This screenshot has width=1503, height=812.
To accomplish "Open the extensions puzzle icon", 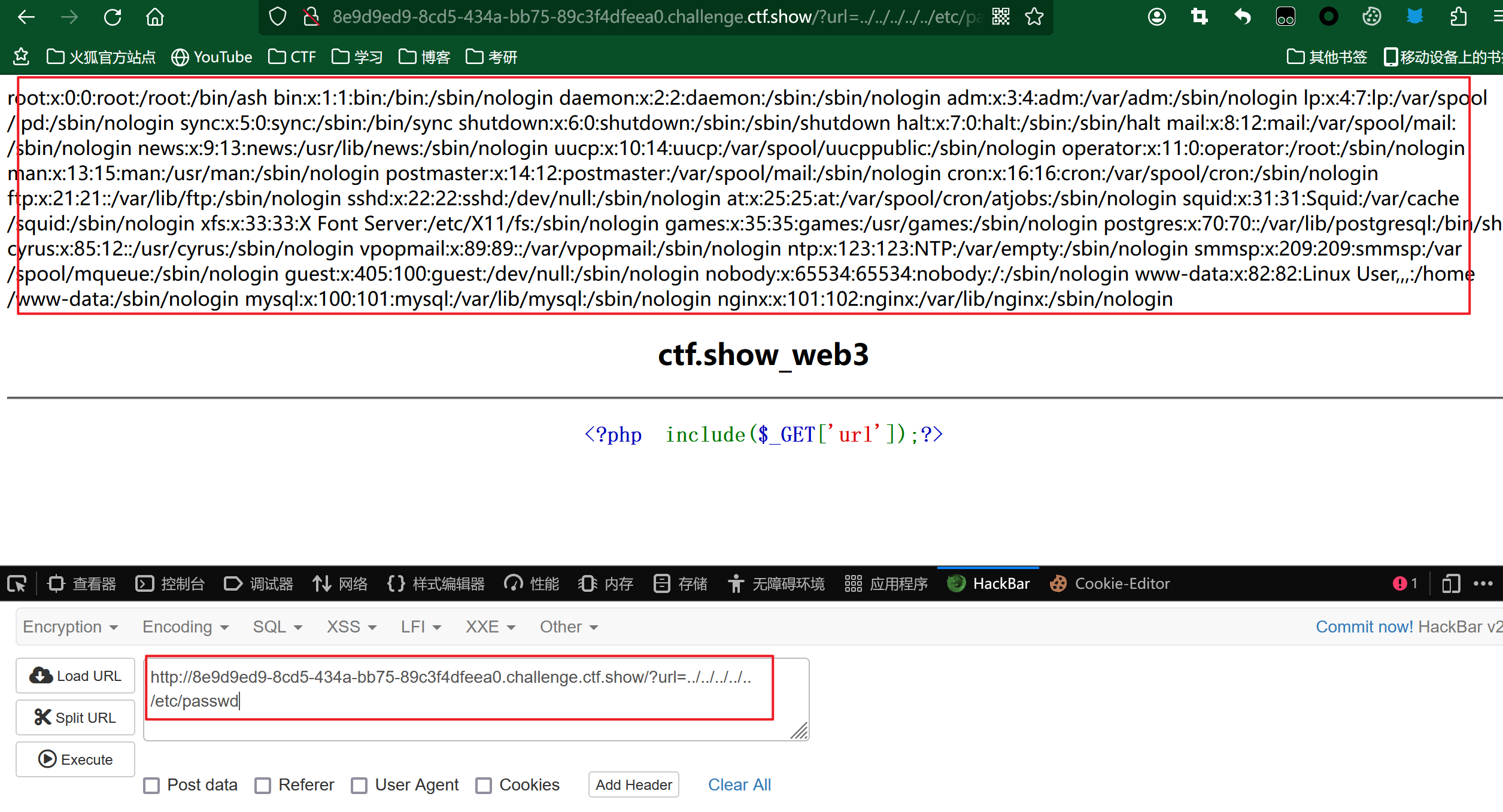I will click(x=1459, y=17).
